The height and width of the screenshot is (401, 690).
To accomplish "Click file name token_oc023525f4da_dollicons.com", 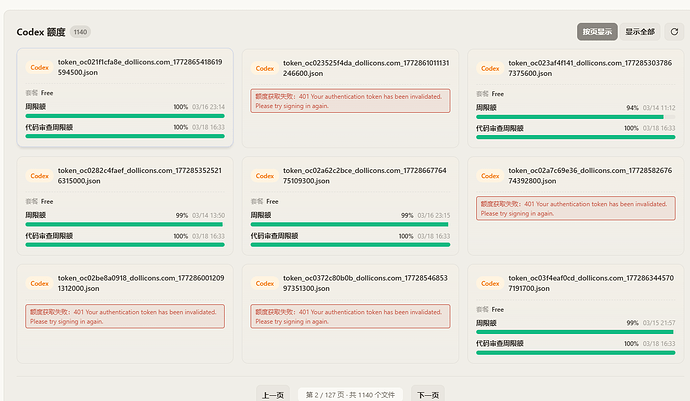I will pyautogui.click(x=366, y=68).
